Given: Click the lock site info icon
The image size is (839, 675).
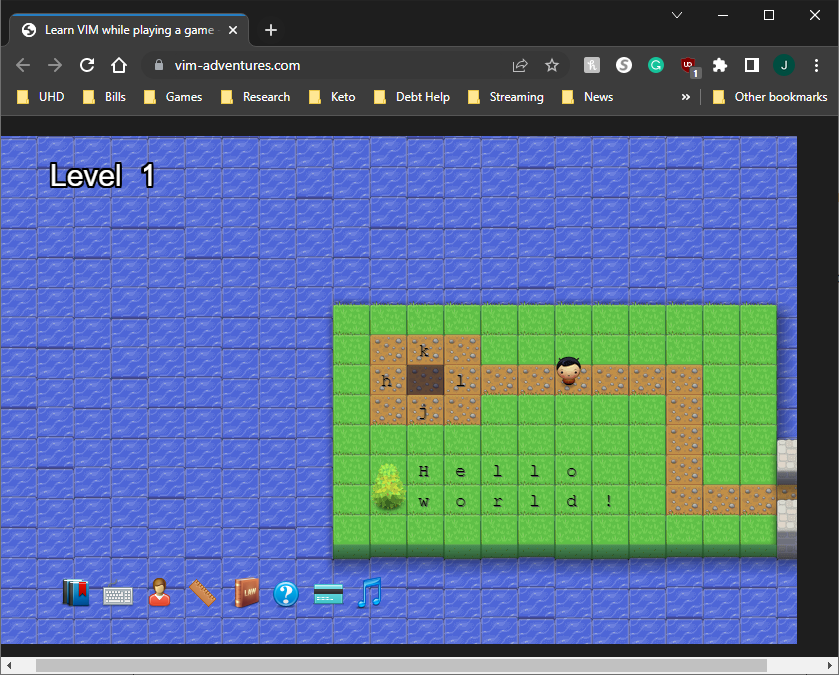Looking at the screenshot, I should (x=158, y=65).
